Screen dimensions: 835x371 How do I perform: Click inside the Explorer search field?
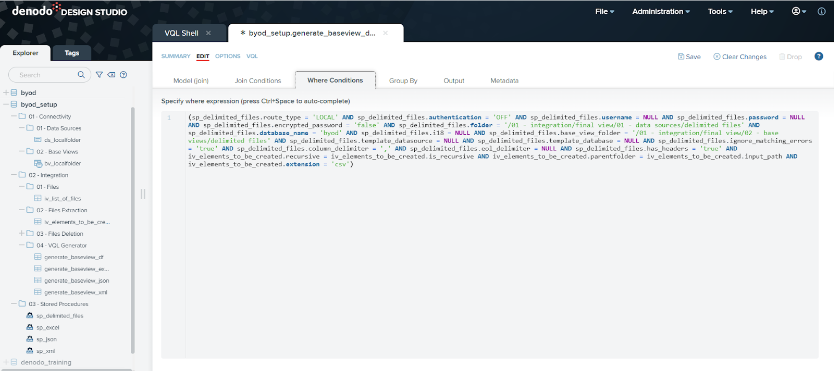[46, 75]
